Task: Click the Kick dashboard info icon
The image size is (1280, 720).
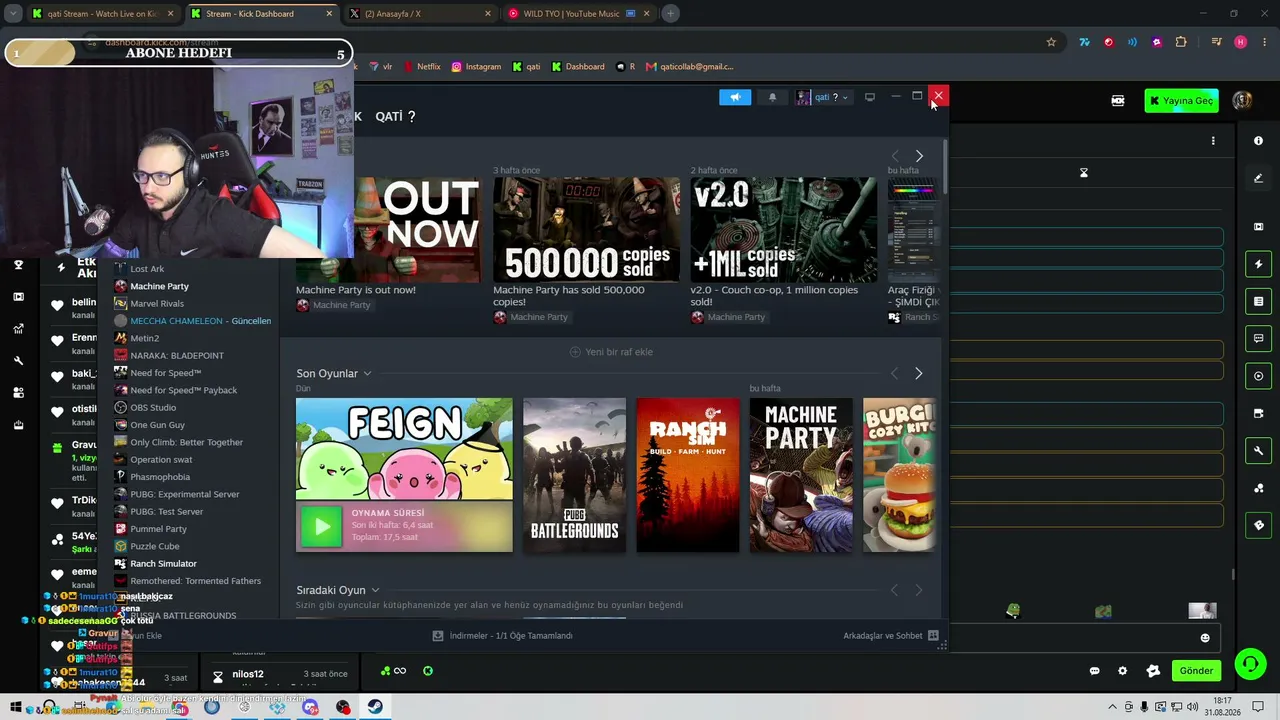Action: (1258, 141)
